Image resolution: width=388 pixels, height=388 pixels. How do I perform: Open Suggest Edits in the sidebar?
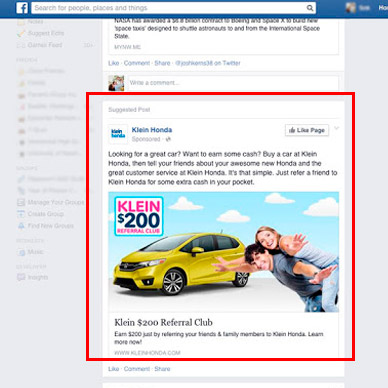46,33
